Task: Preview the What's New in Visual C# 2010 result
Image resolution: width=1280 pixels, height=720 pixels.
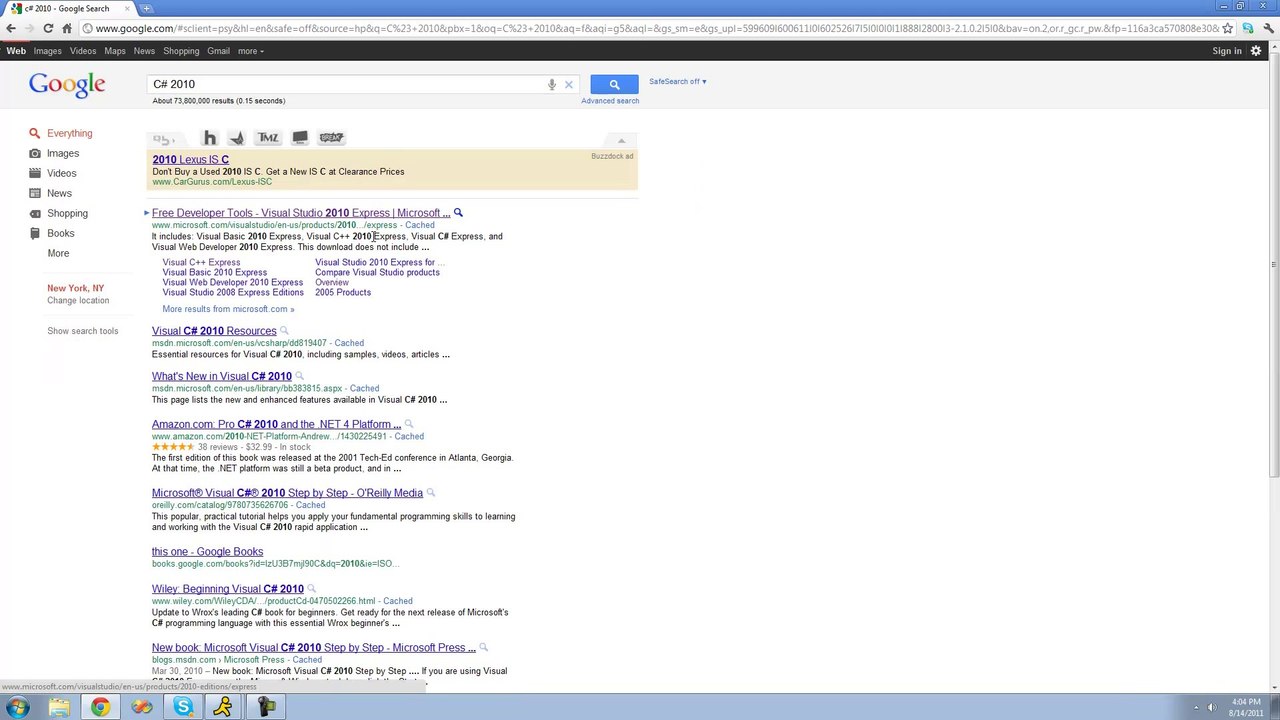Action: click(299, 377)
